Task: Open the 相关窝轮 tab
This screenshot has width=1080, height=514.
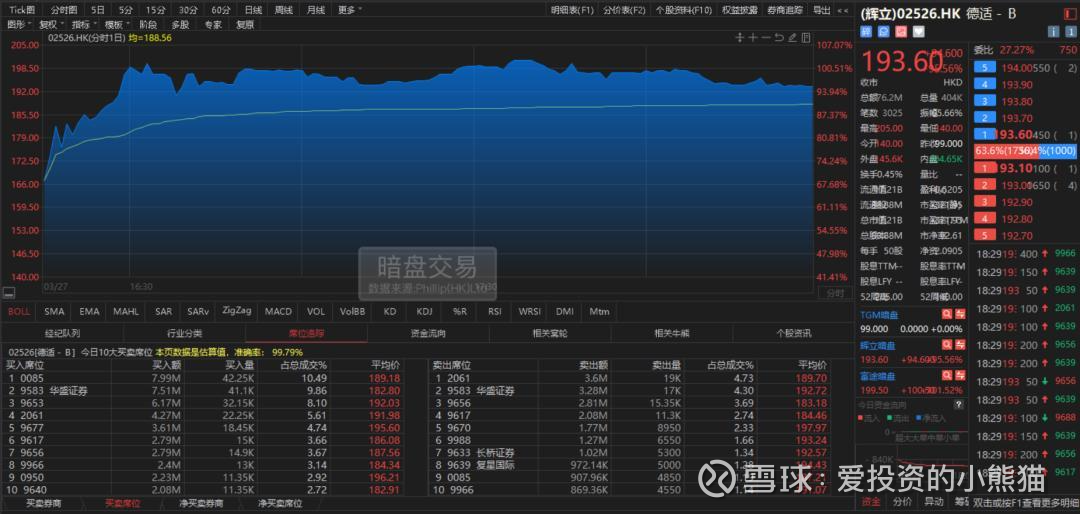Action: [550, 333]
